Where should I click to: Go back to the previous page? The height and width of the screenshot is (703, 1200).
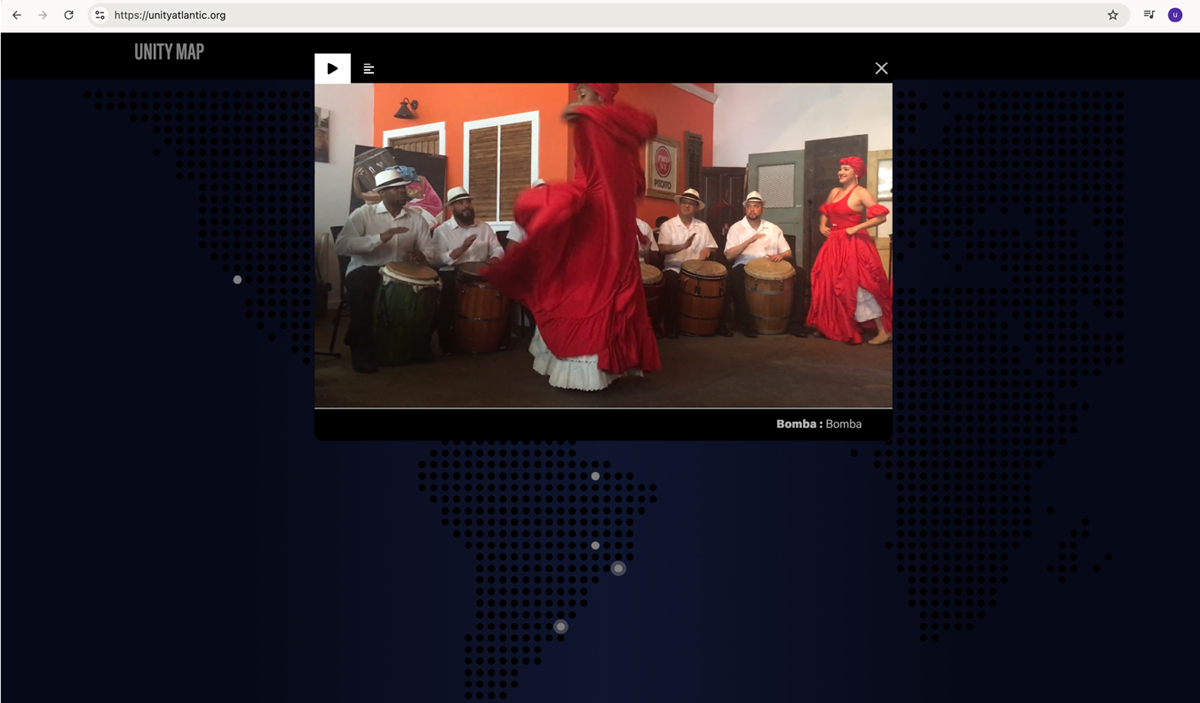coord(17,15)
